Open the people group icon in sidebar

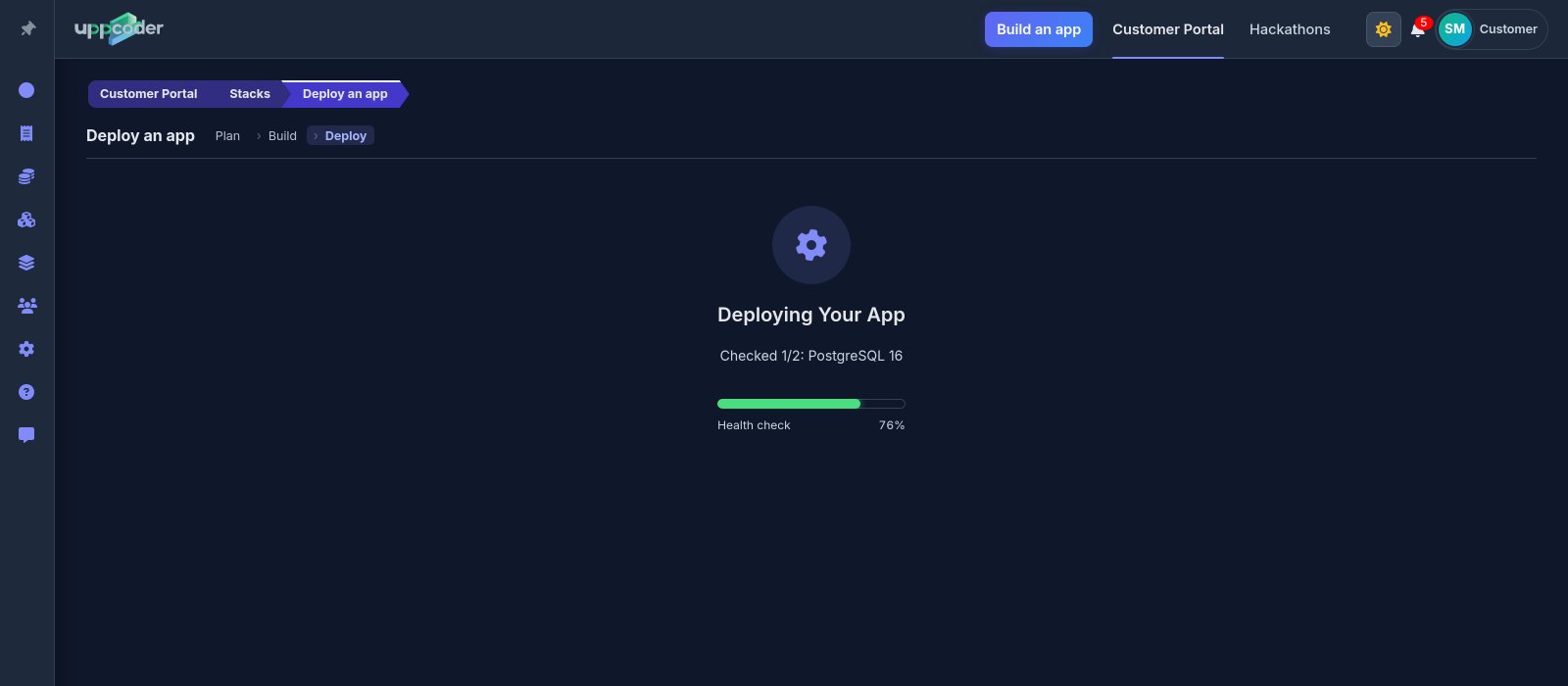[26, 306]
